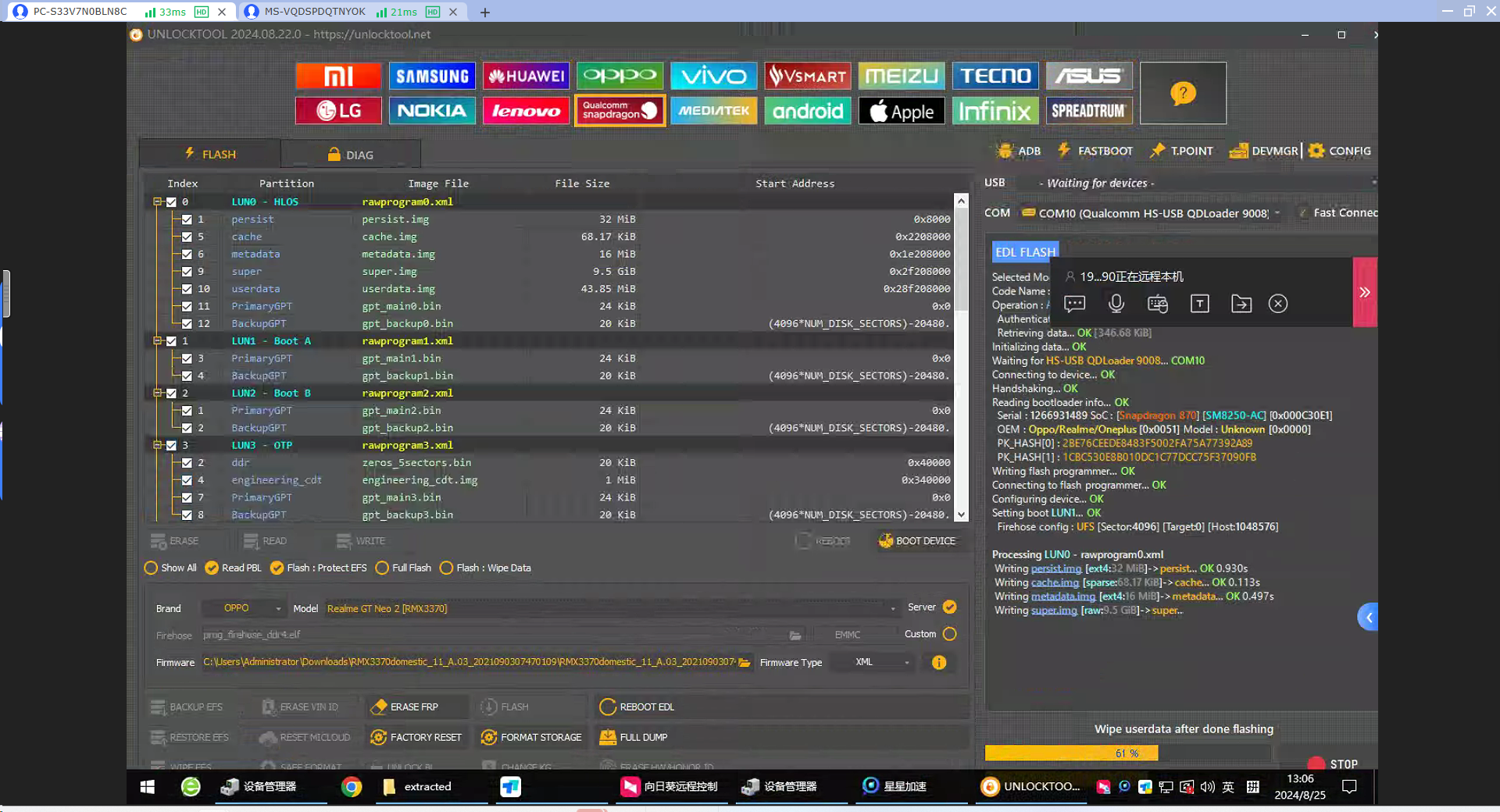Select the Vsmart brand logo
This screenshot has width=1500, height=812.
pos(807,76)
